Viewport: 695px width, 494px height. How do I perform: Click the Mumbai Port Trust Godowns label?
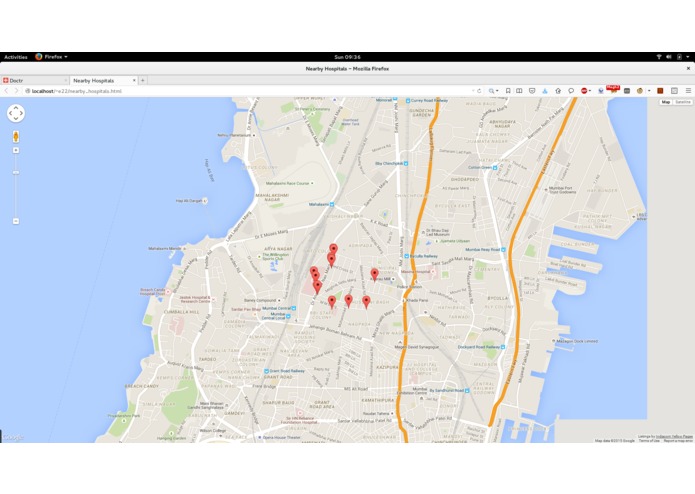click(x=562, y=190)
